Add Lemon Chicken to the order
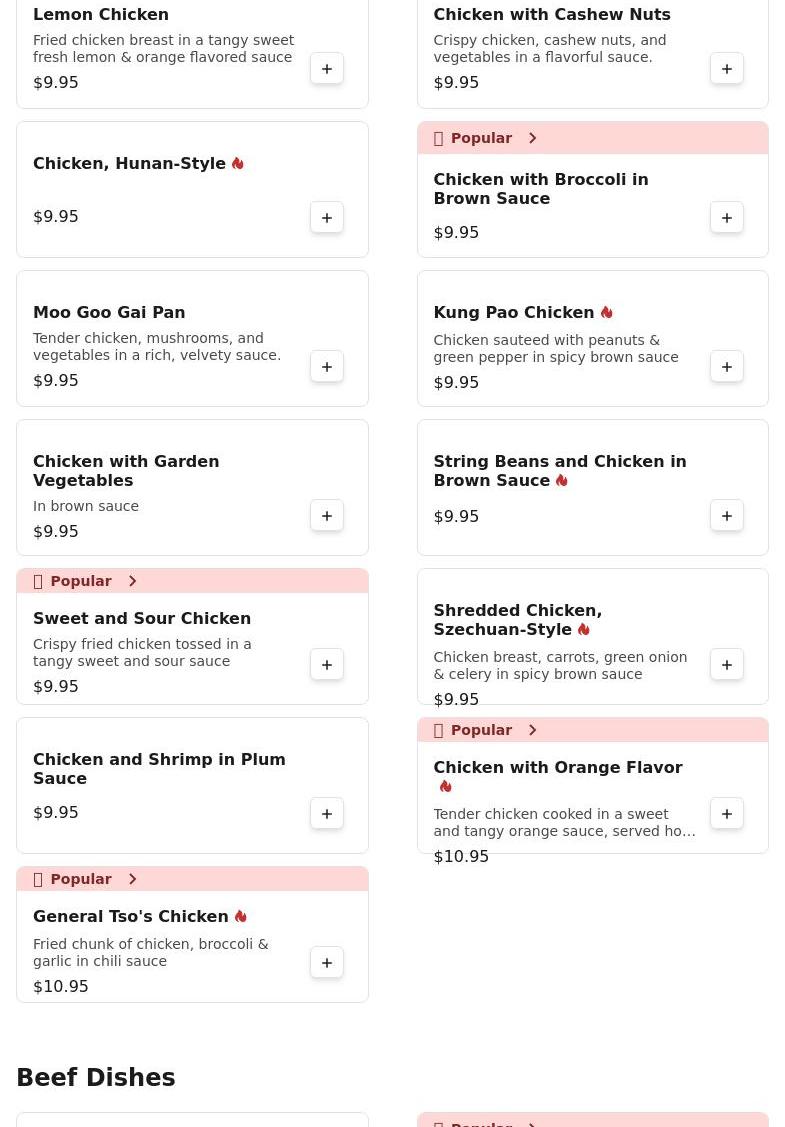785x1127 pixels. tap(327, 69)
